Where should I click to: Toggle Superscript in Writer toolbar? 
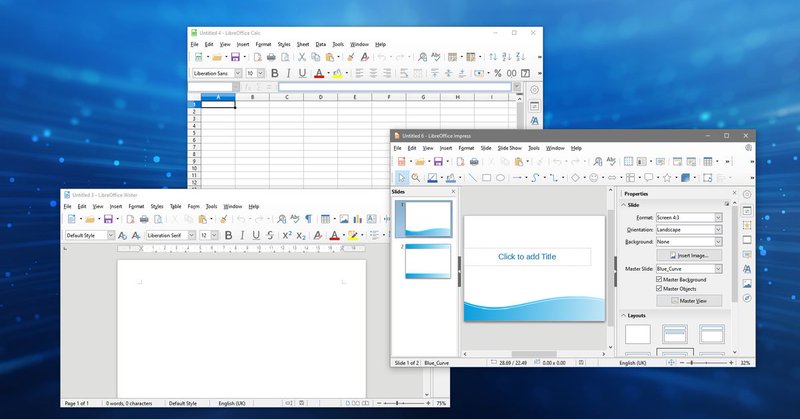coord(287,235)
